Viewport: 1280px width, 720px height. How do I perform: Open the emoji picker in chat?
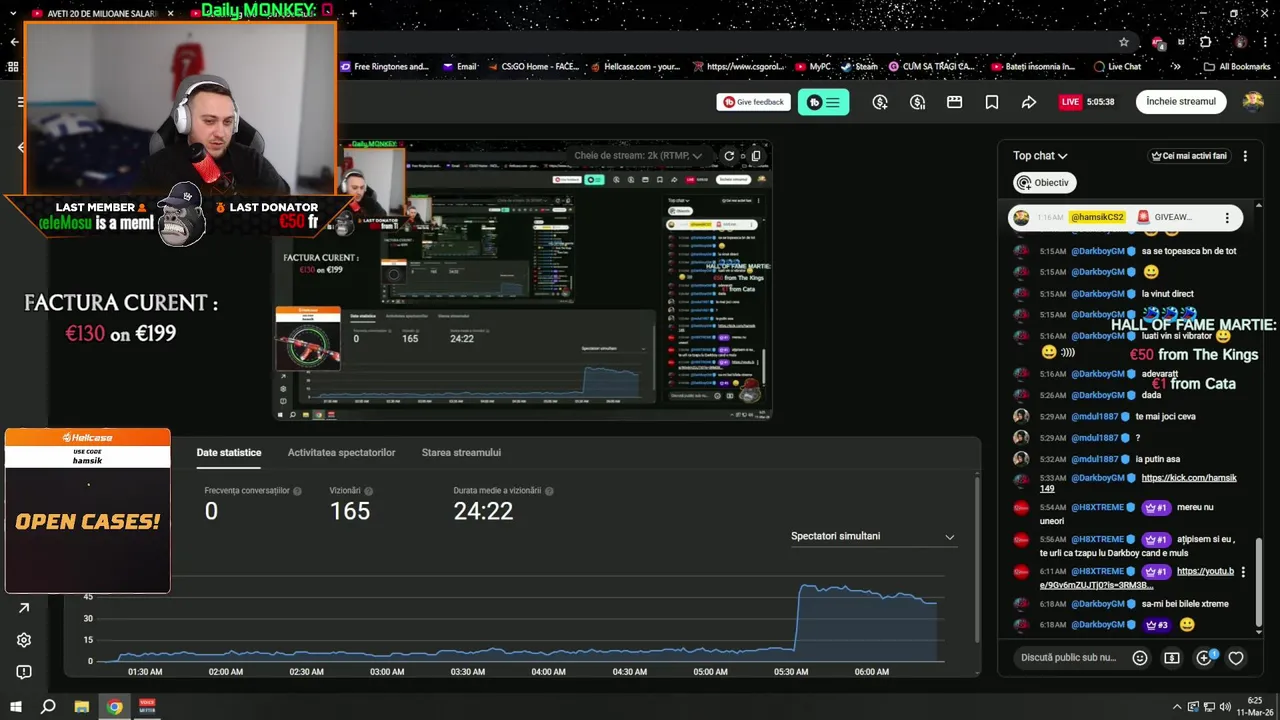click(1140, 658)
